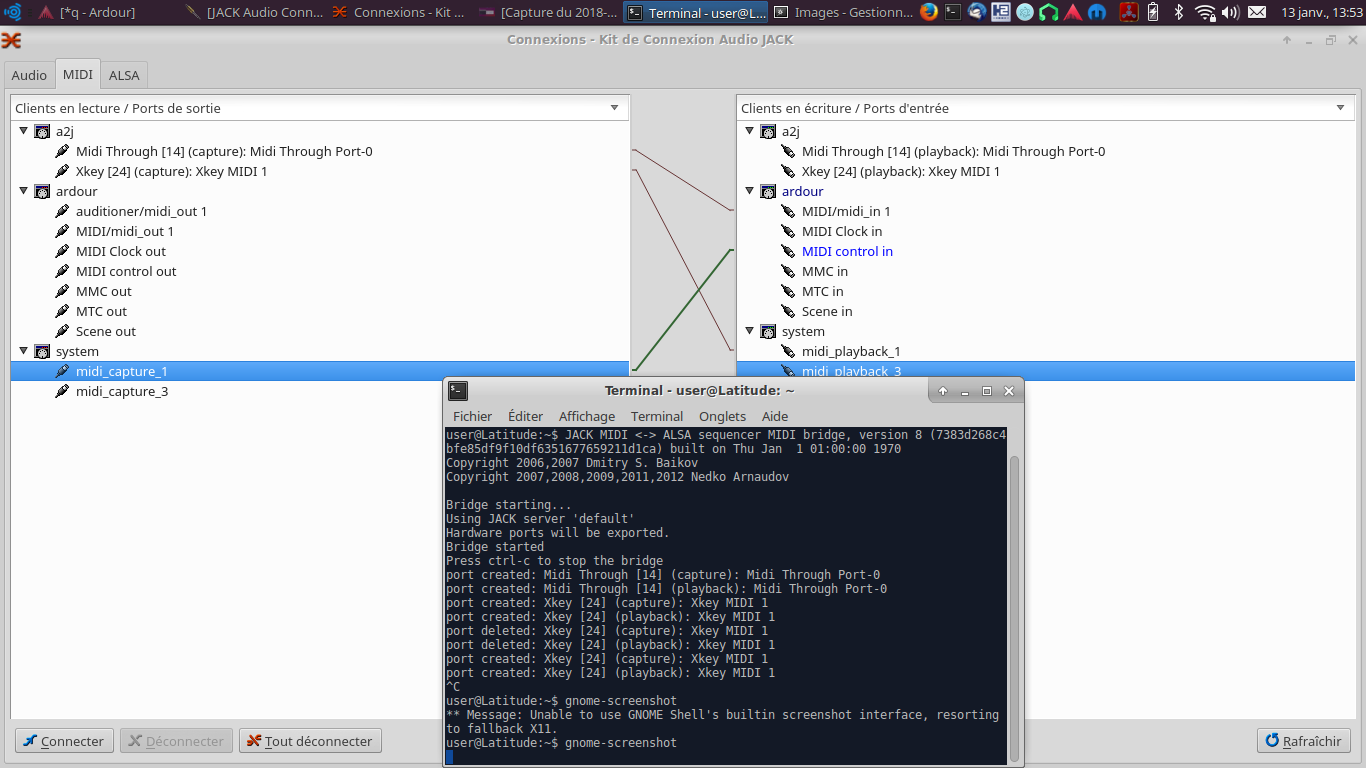
Task: Select the auditioner/midi_out 1 port
Action: click(141, 211)
